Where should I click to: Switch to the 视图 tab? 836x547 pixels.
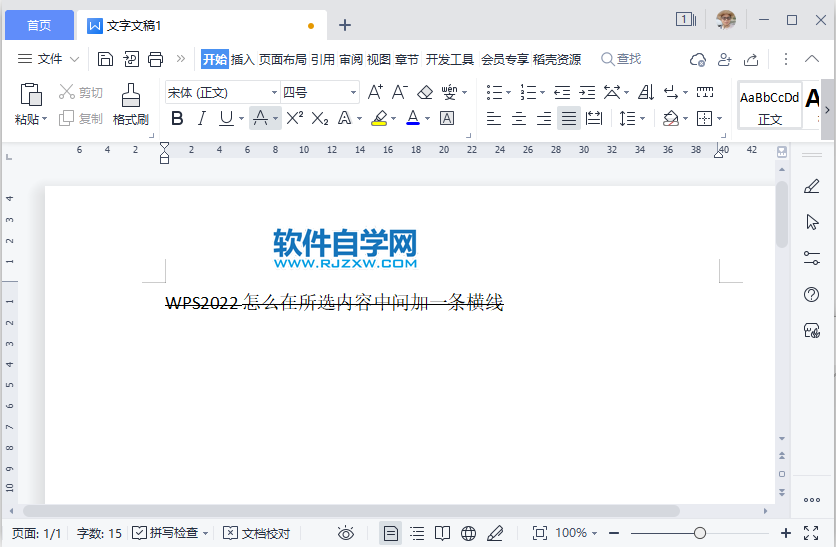379,59
